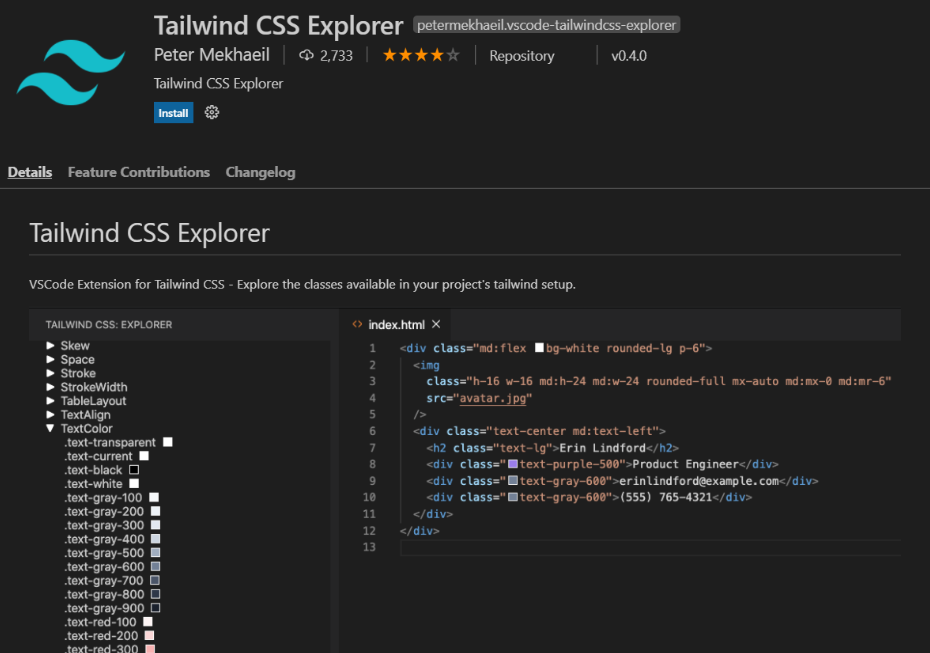Click color swatch next to .text-gray-600 in explorer
Viewport: 930px width, 653px height.
(x=155, y=566)
